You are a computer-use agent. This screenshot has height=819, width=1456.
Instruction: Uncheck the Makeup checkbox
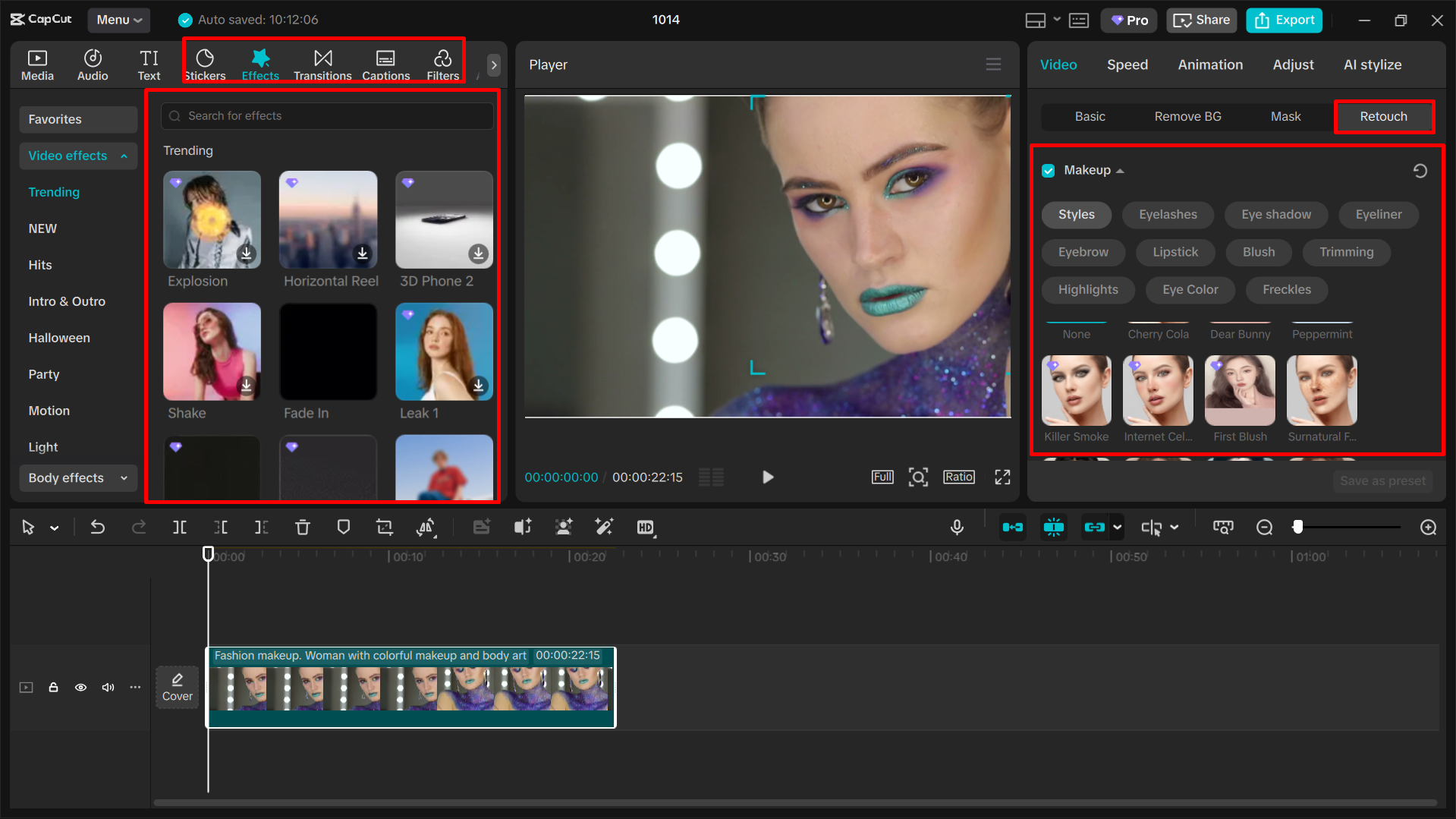(1048, 170)
